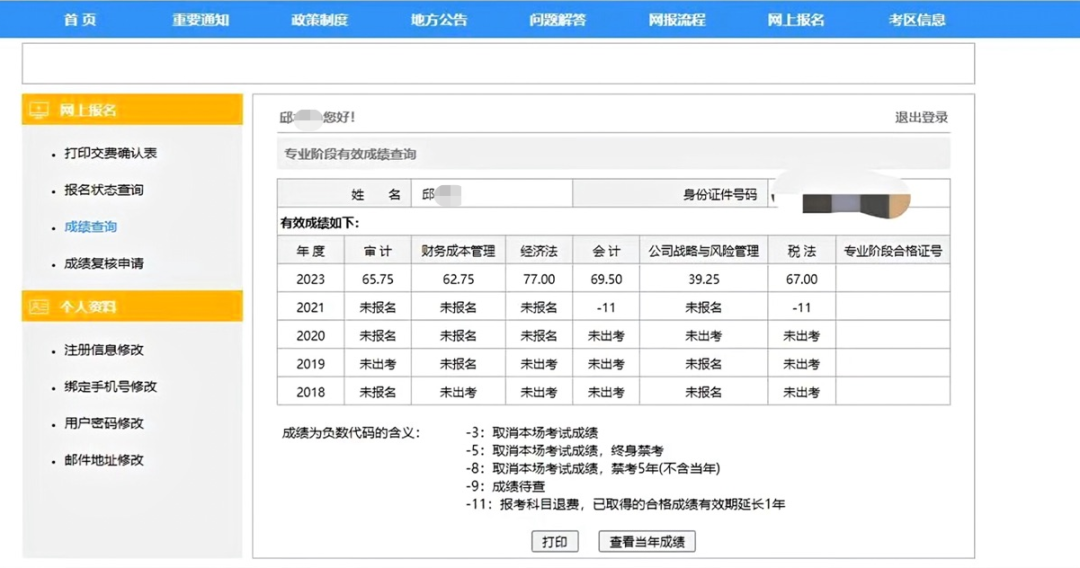Click the 审计 column header
This screenshot has height=568, width=1080.
(x=377, y=251)
